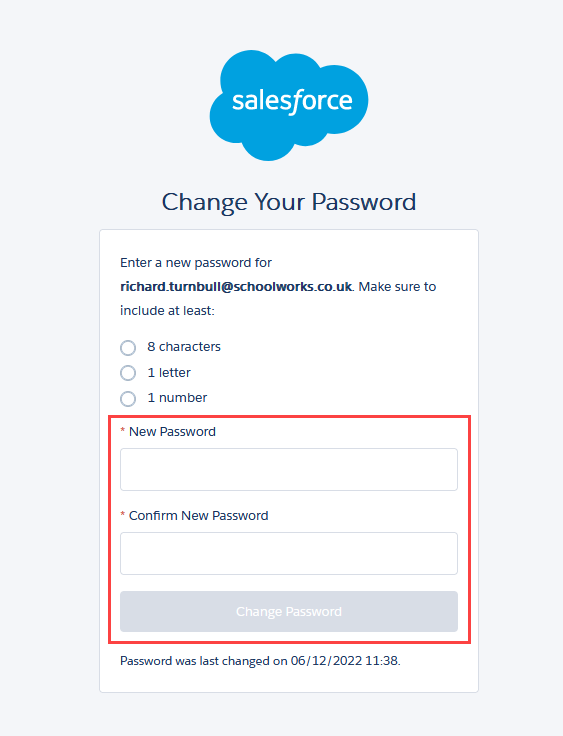Click the red asterisk beside New Password
Image resolution: width=563 pixels, height=736 pixels.
click(123, 430)
